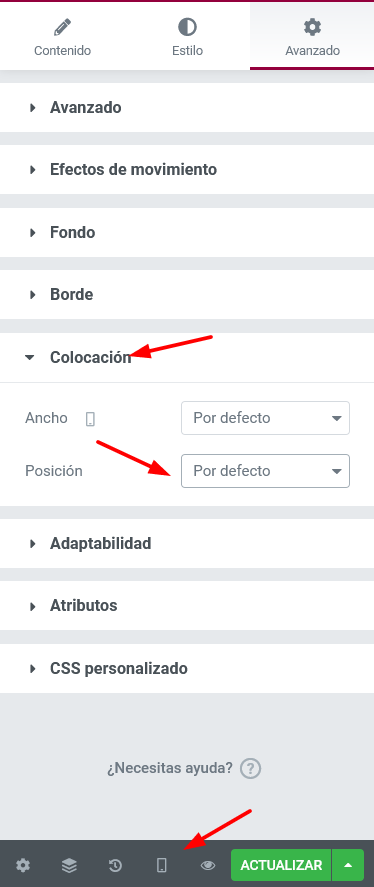Select device icon next to Ancho

(91, 419)
